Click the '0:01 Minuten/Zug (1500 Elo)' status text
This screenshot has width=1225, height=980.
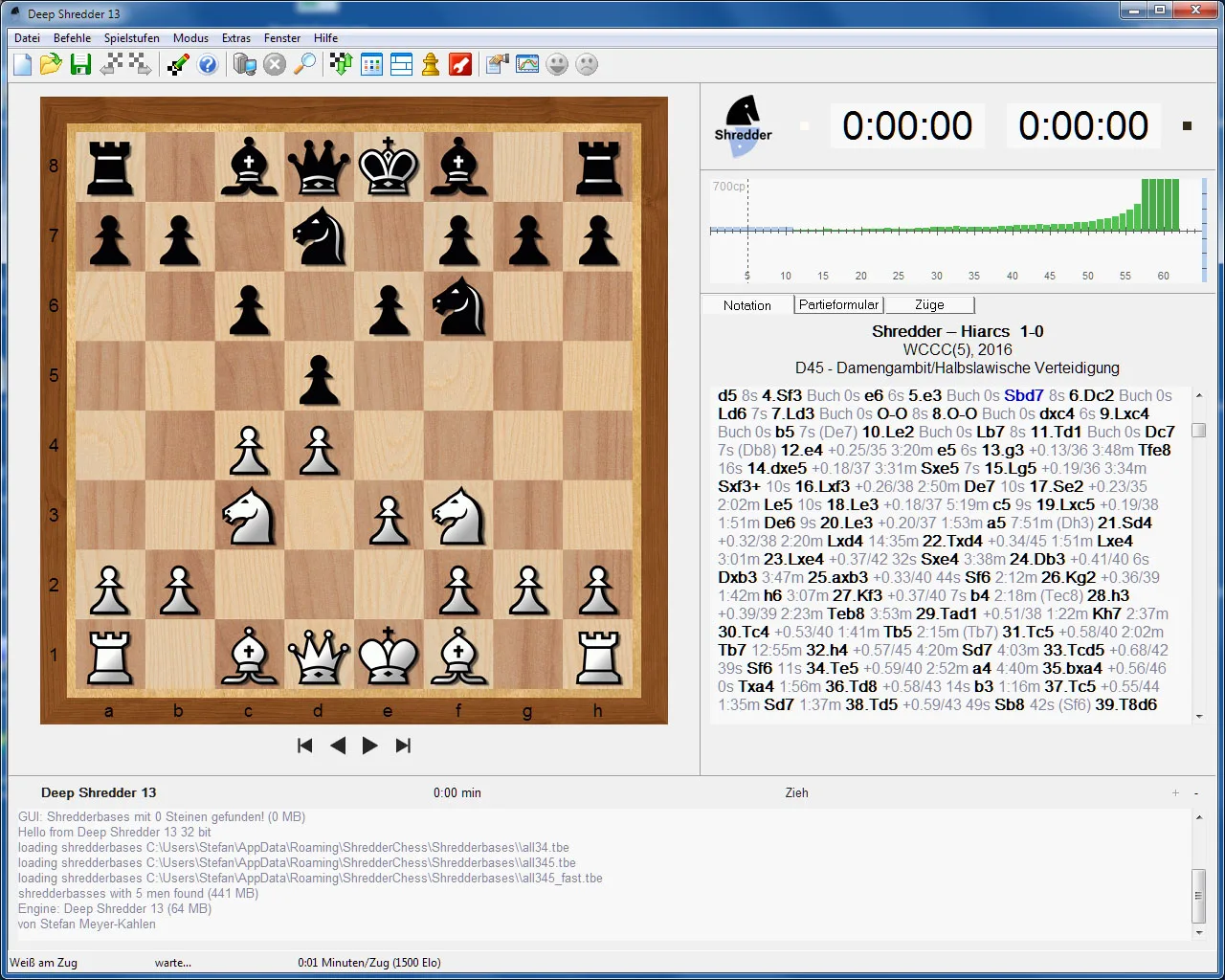pyautogui.click(x=369, y=963)
